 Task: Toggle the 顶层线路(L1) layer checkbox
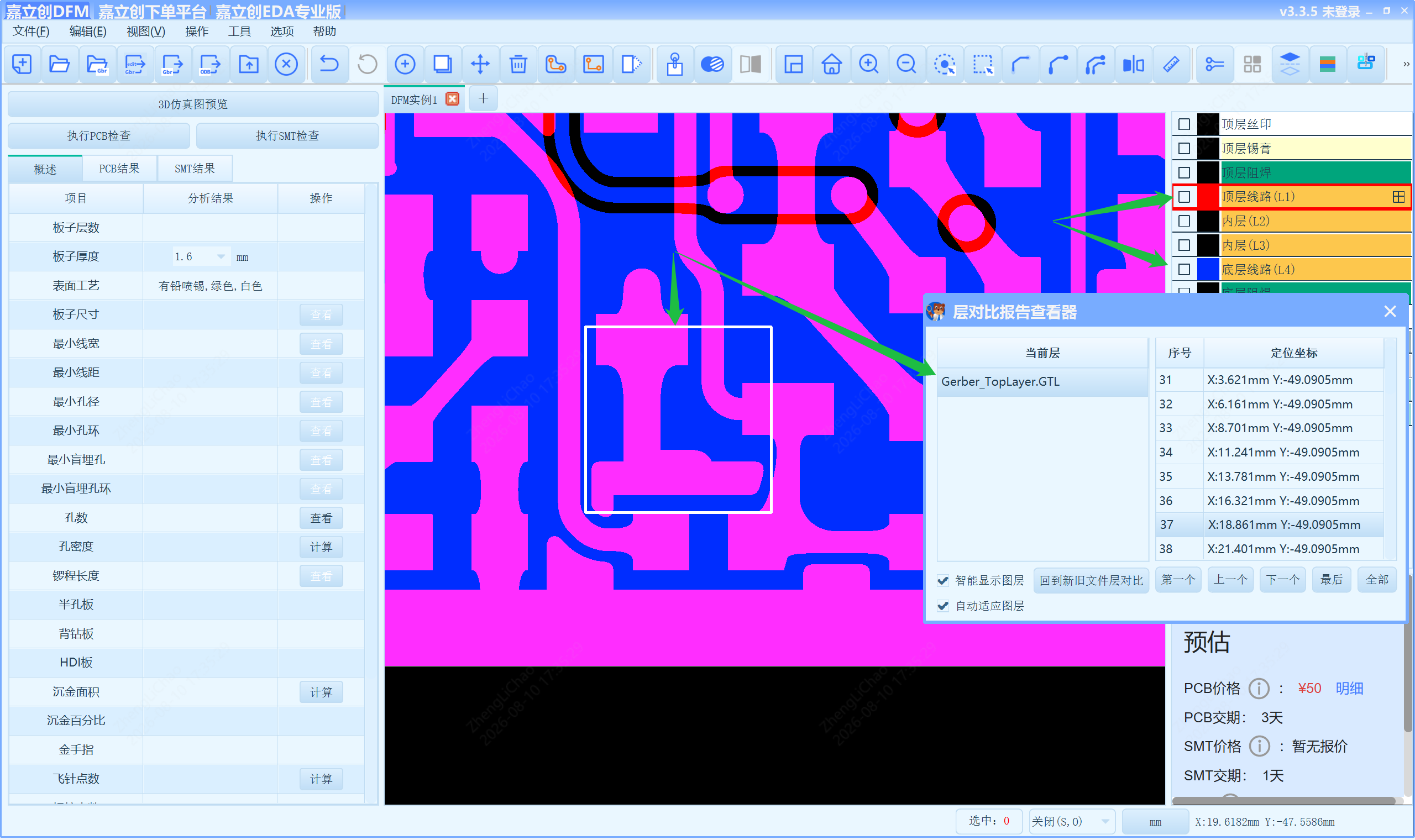pyautogui.click(x=1184, y=197)
